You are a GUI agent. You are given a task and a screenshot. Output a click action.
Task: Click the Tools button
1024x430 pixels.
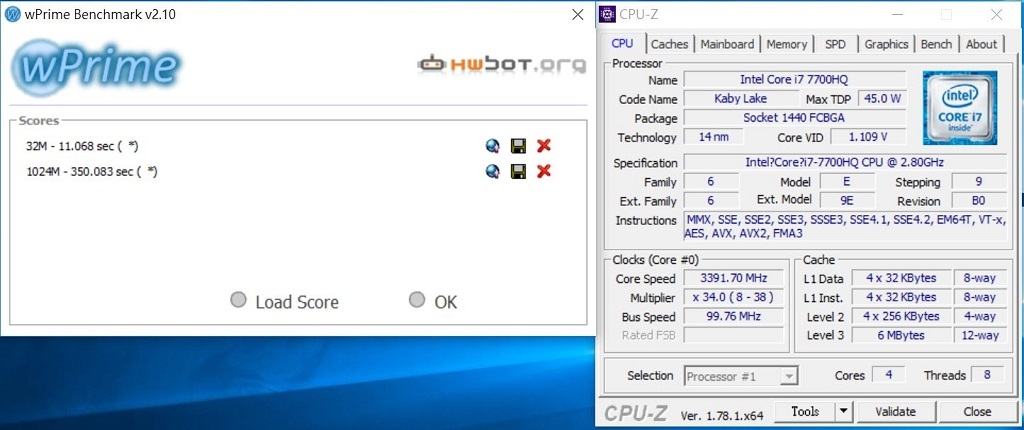[x=805, y=412]
